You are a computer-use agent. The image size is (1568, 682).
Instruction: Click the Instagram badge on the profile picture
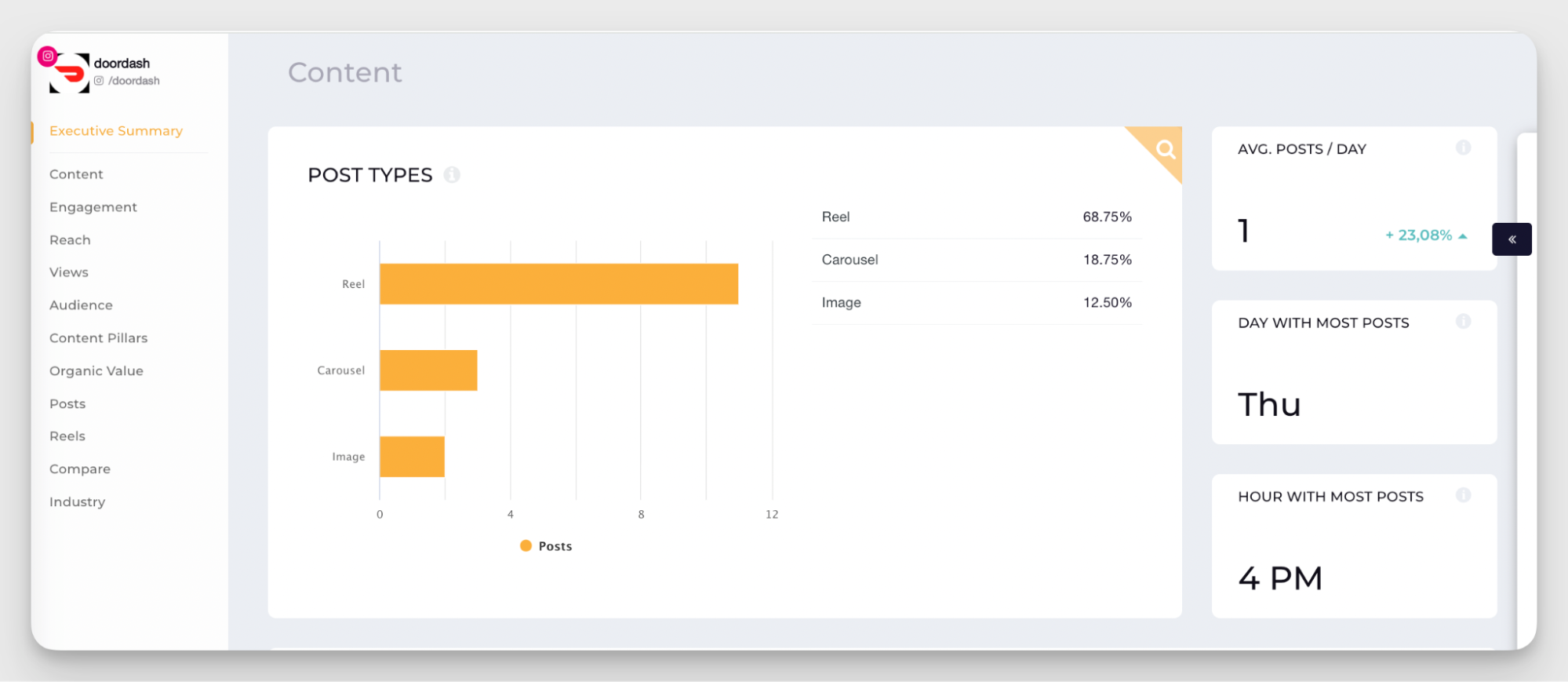(x=48, y=56)
